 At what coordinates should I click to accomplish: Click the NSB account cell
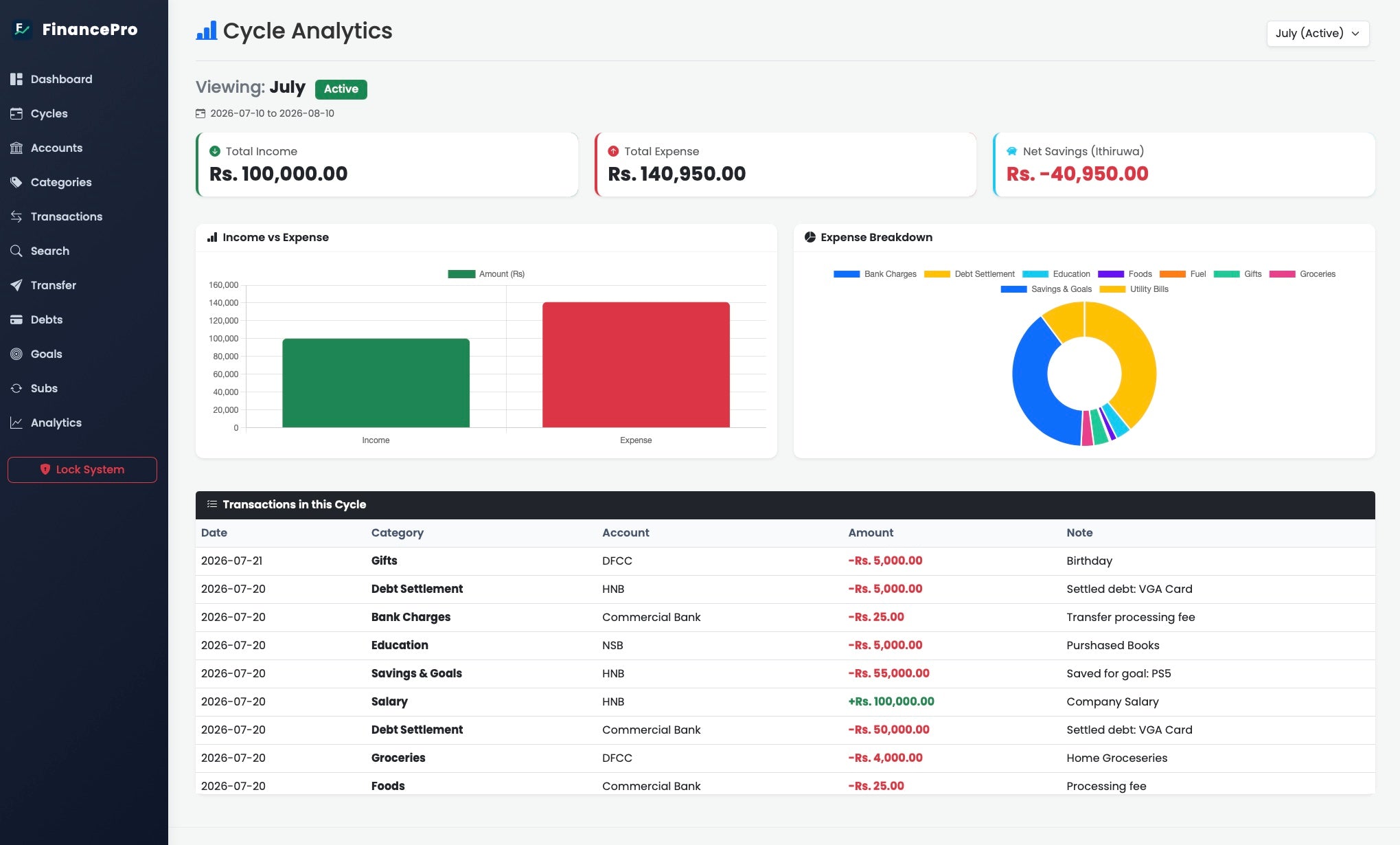pyautogui.click(x=612, y=645)
